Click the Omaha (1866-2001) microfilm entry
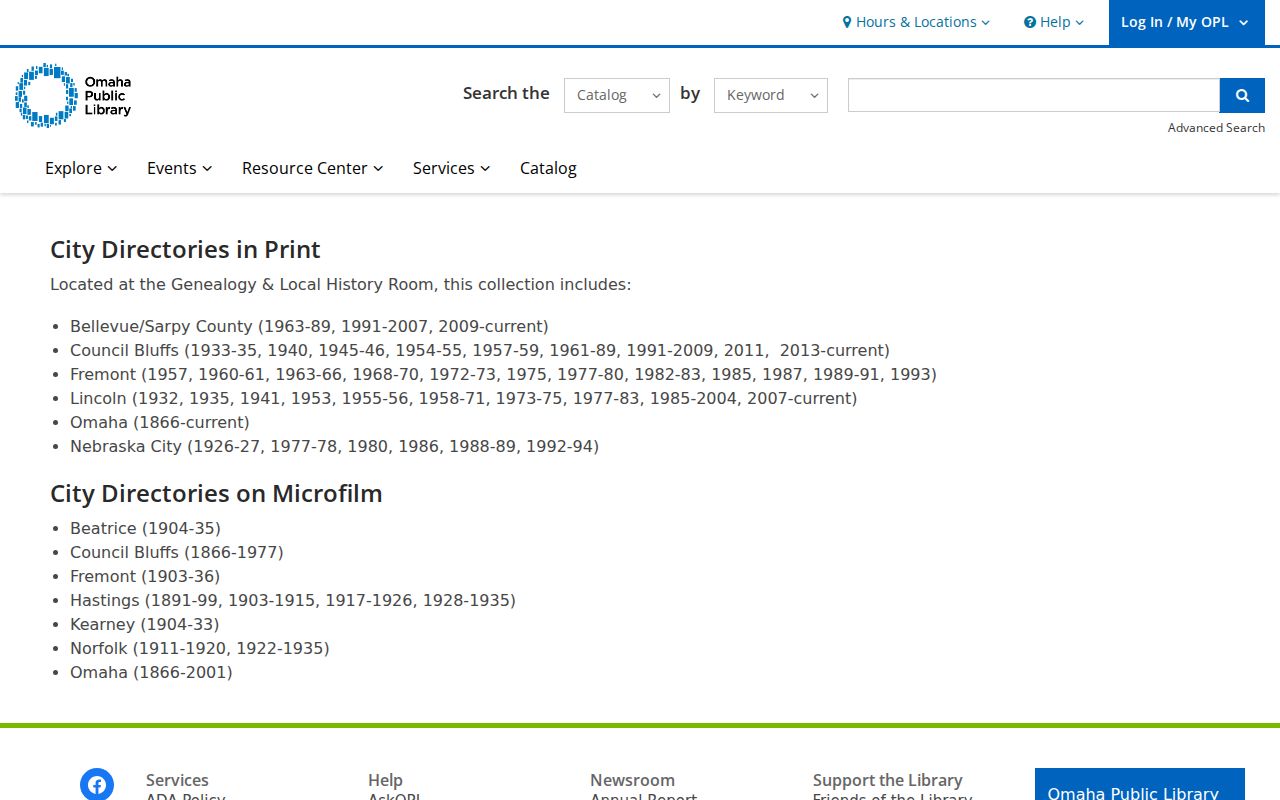1280x800 pixels. (x=151, y=672)
